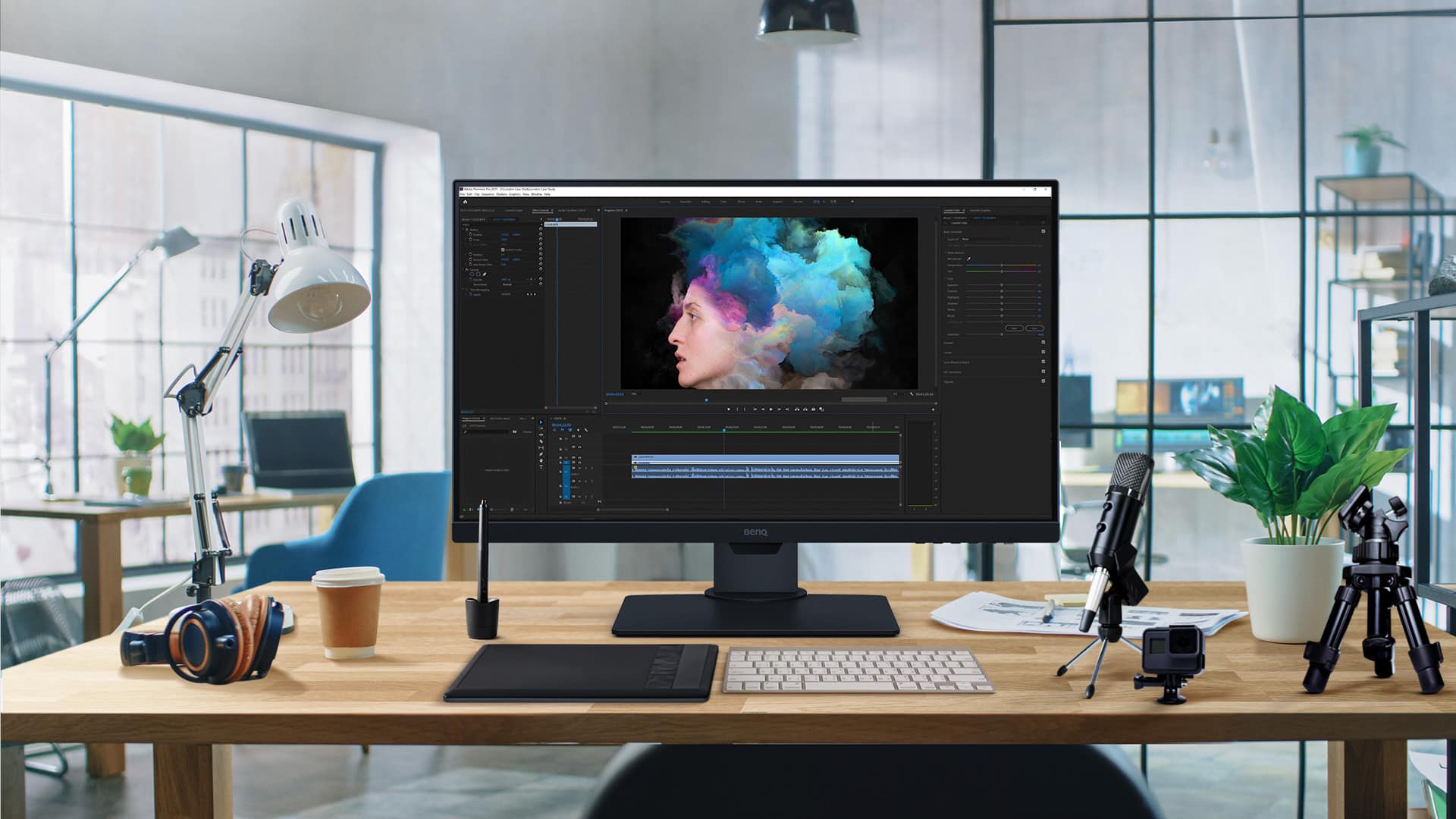Open Program monitor settings wrench
The image size is (1456, 819).
[912, 394]
